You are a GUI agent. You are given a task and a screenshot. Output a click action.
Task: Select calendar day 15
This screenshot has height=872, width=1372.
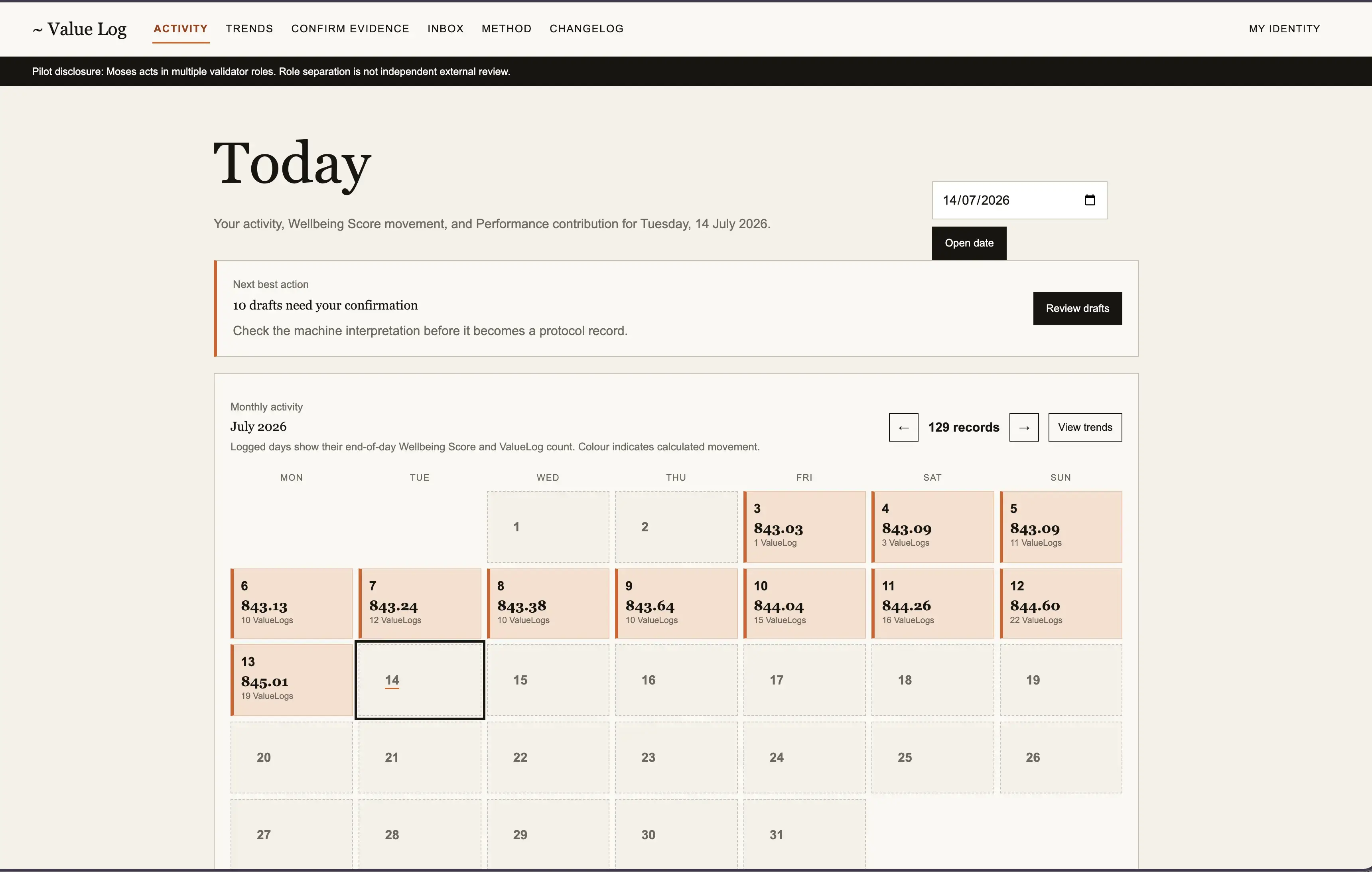point(548,680)
